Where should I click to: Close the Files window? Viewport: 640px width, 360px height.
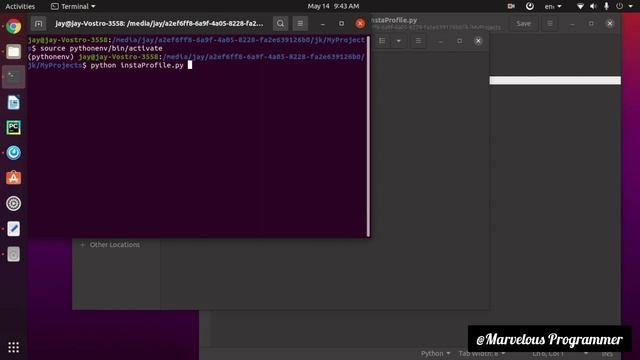pos(478,41)
